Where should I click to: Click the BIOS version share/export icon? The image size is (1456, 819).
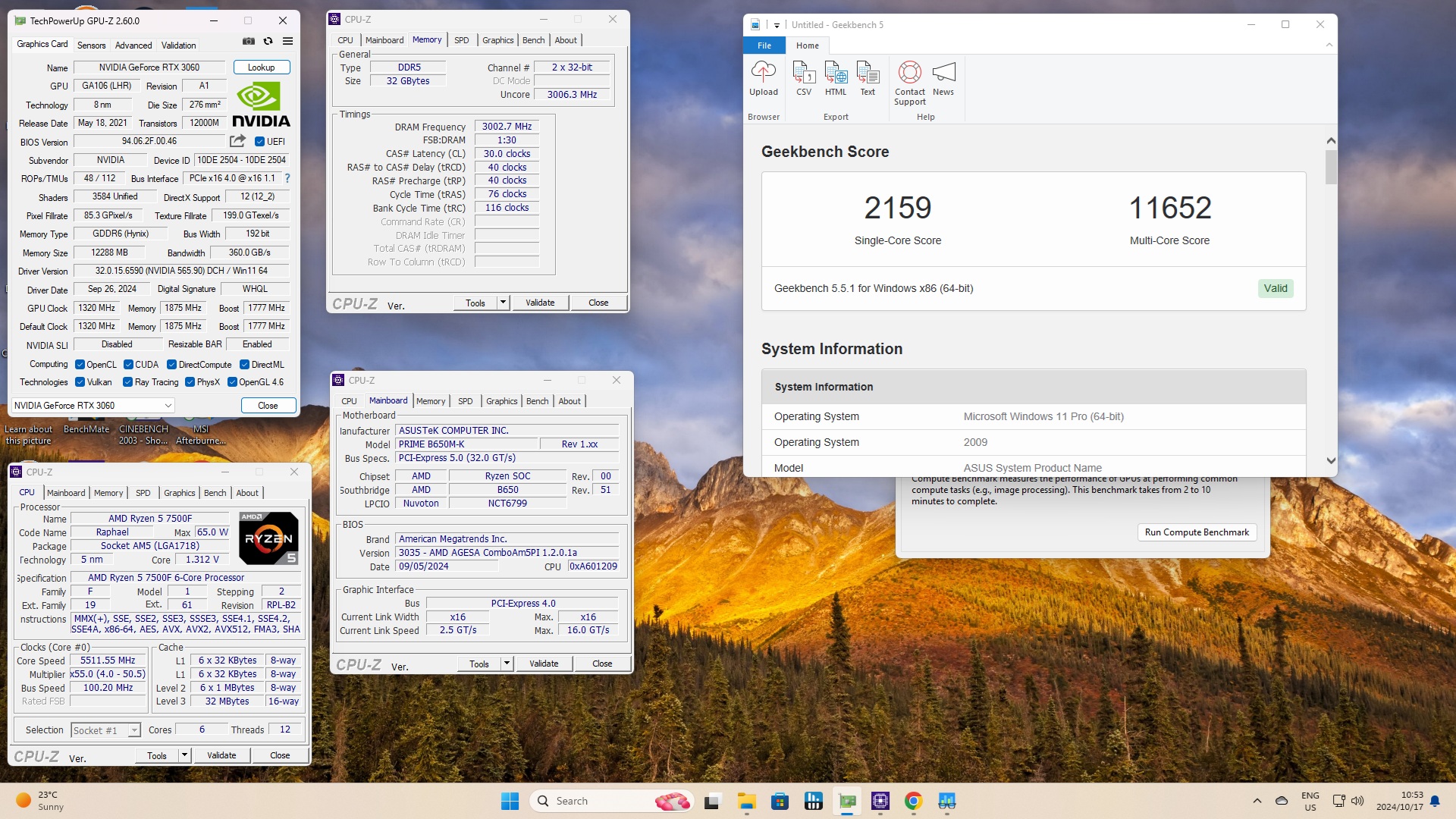pyautogui.click(x=237, y=141)
